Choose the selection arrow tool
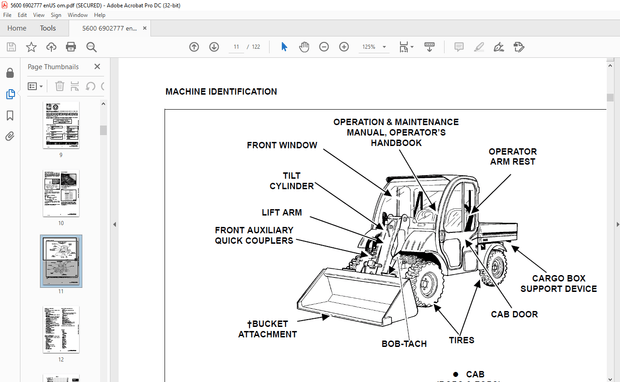Image resolution: width=620 pixels, height=382 pixels. pyautogui.click(x=284, y=47)
